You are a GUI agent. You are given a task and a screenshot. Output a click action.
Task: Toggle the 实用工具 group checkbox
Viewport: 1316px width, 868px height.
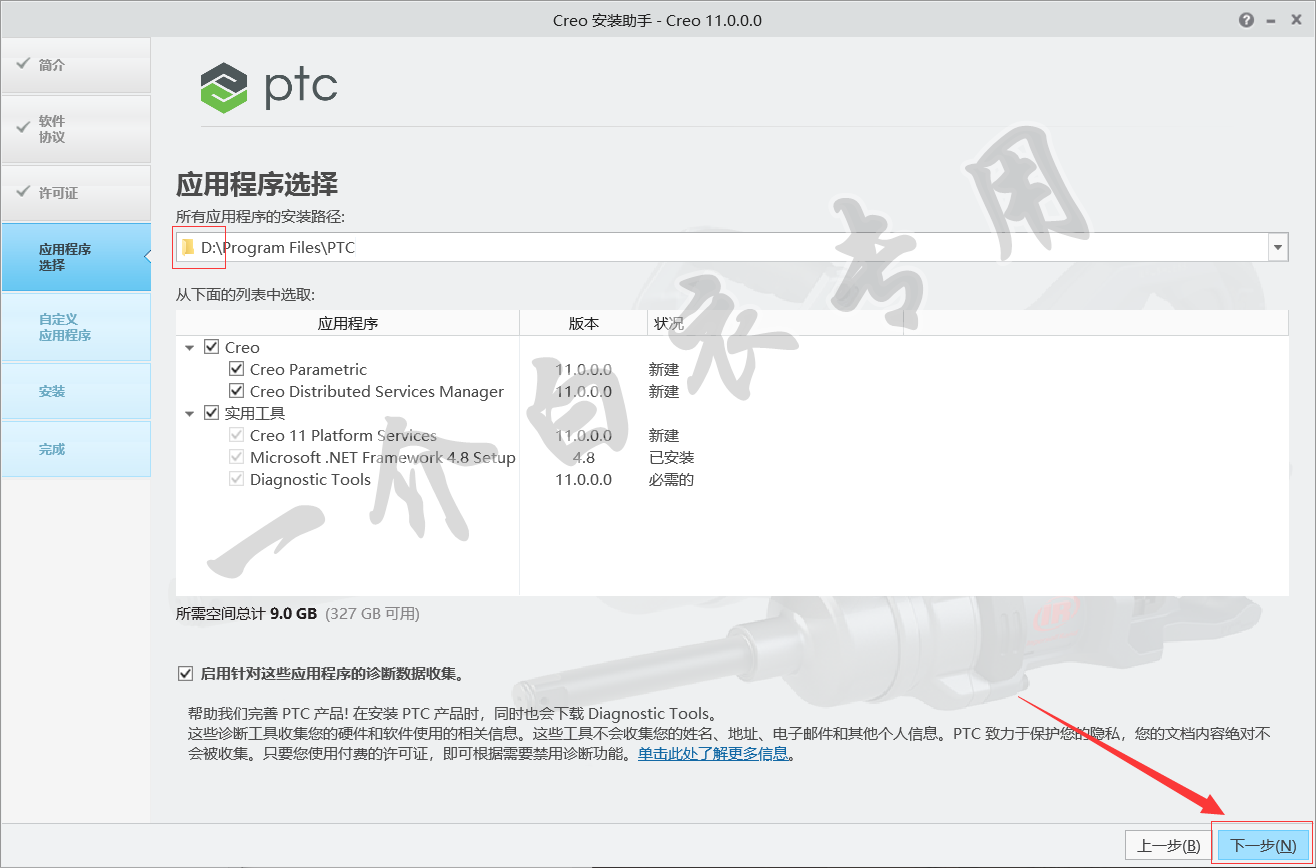pos(211,413)
